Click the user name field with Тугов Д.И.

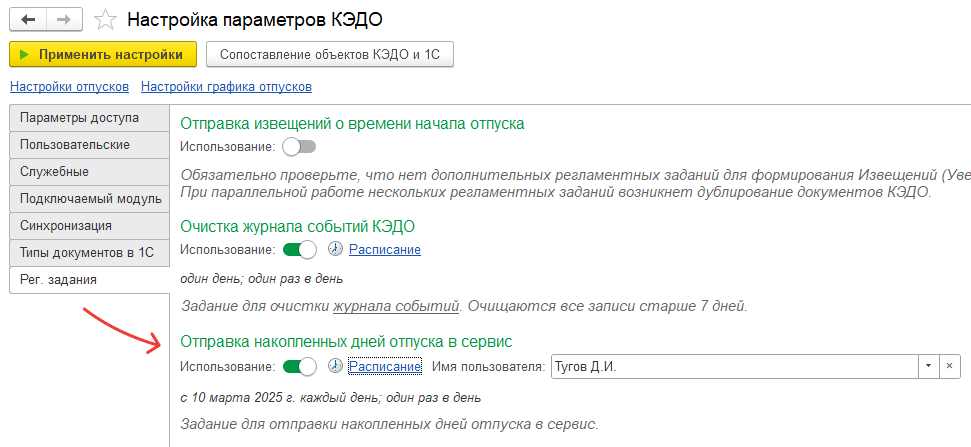[x=733, y=366]
